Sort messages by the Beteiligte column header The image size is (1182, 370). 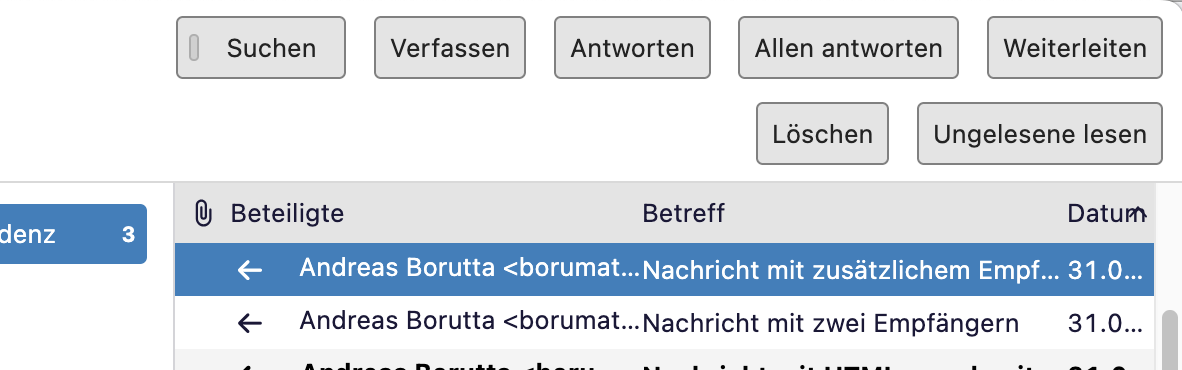(287, 213)
